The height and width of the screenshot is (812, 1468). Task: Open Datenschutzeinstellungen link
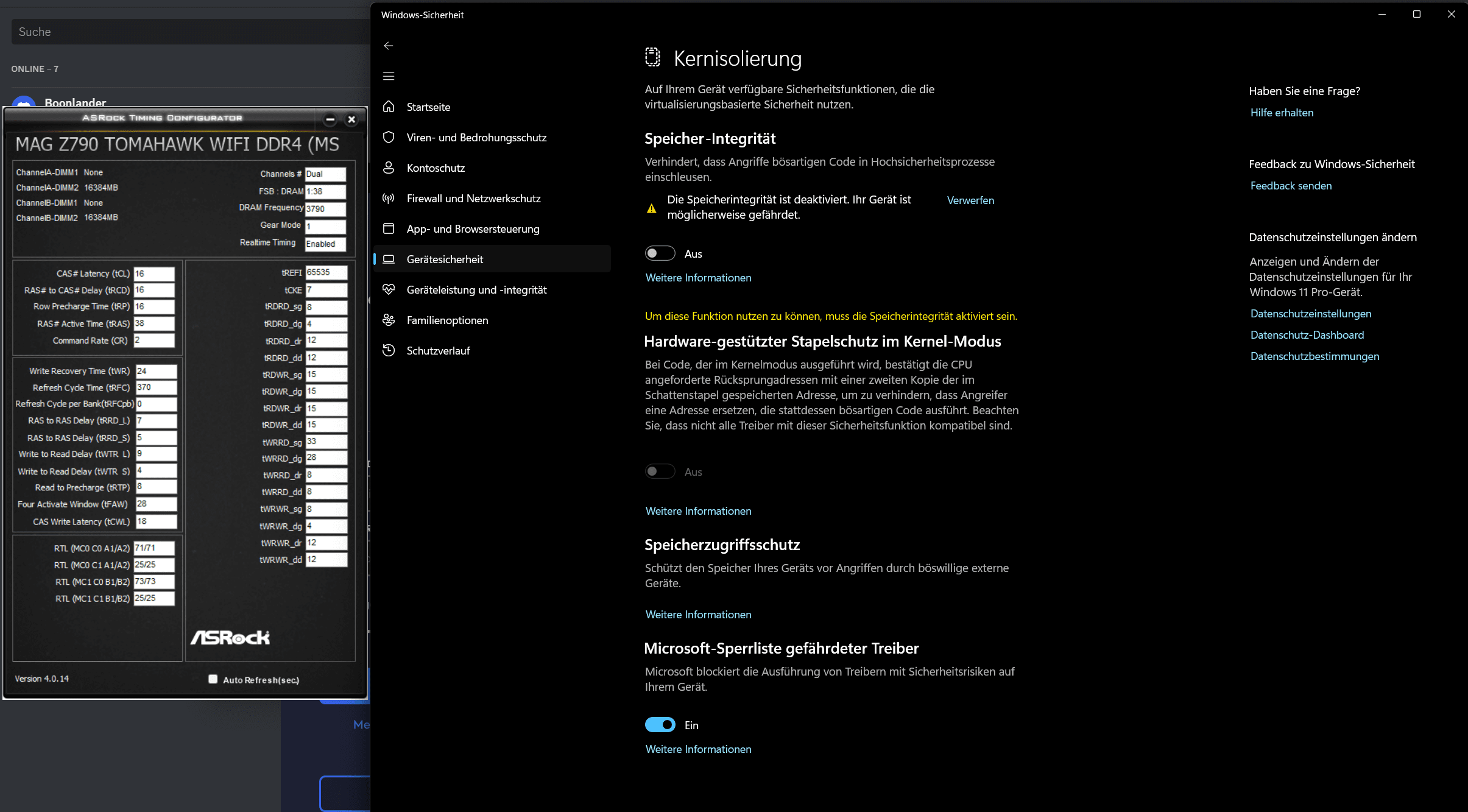1311,314
